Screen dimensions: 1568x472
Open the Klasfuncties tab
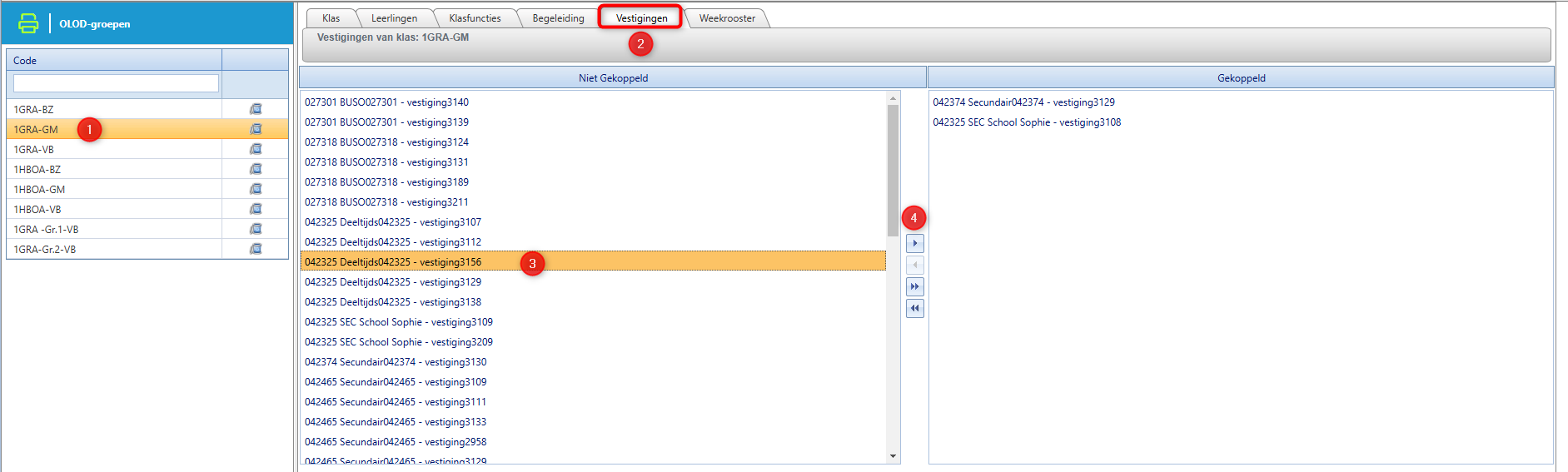coord(475,18)
